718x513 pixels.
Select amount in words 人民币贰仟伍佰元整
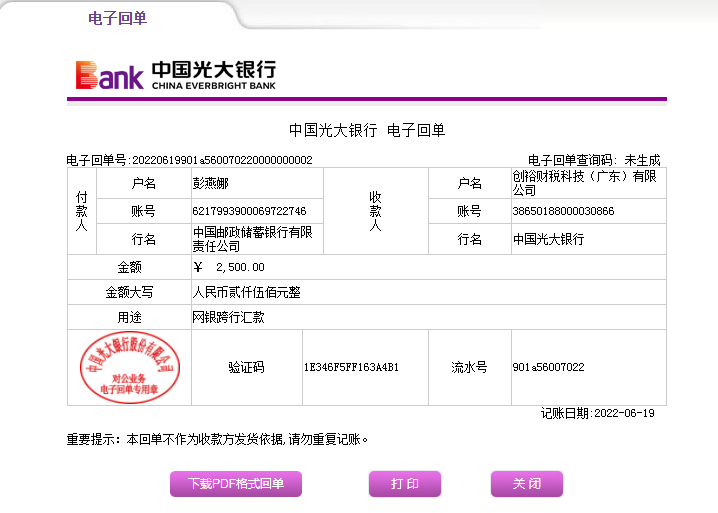tap(246, 292)
